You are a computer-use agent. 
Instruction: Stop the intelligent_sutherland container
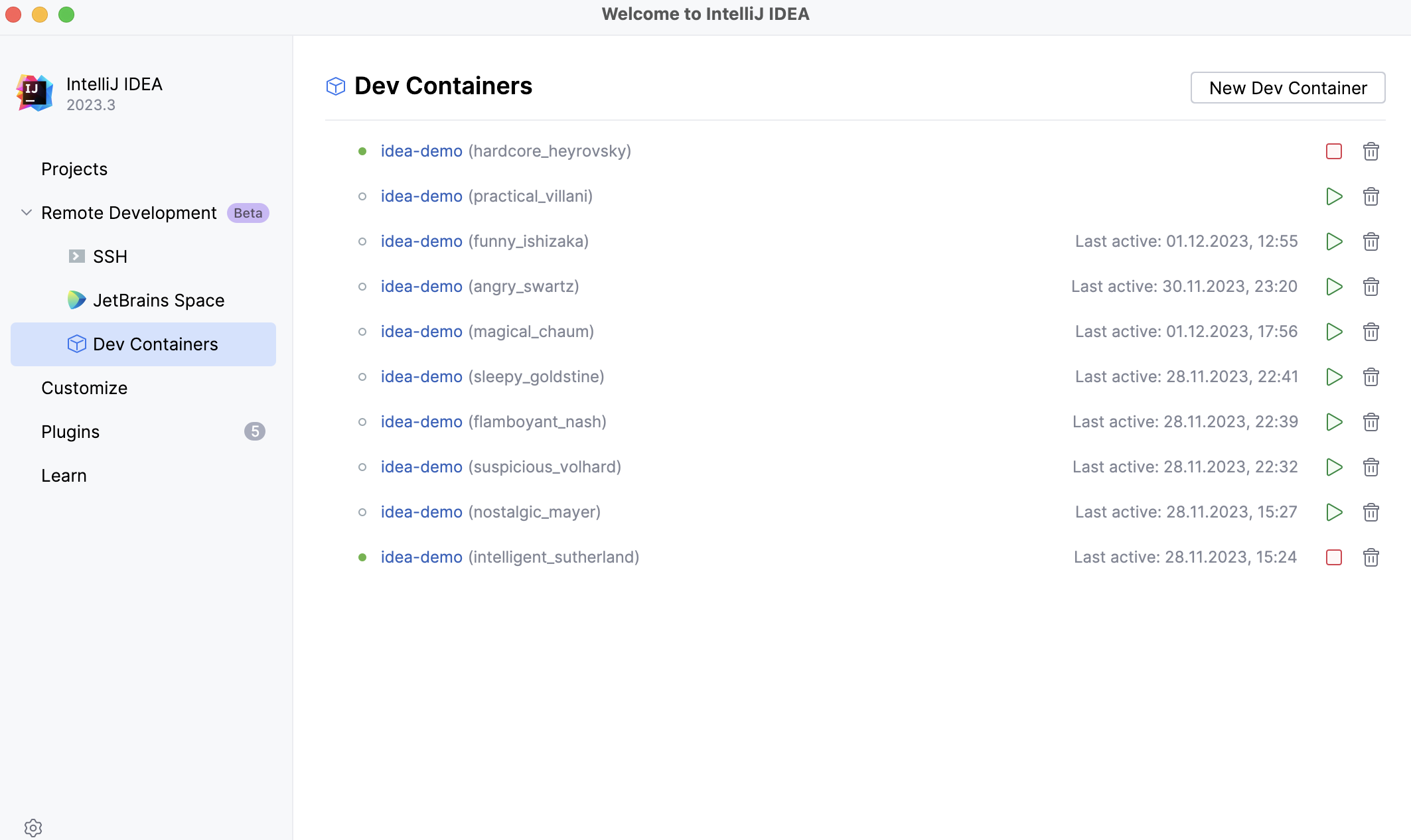point(1334,557)
